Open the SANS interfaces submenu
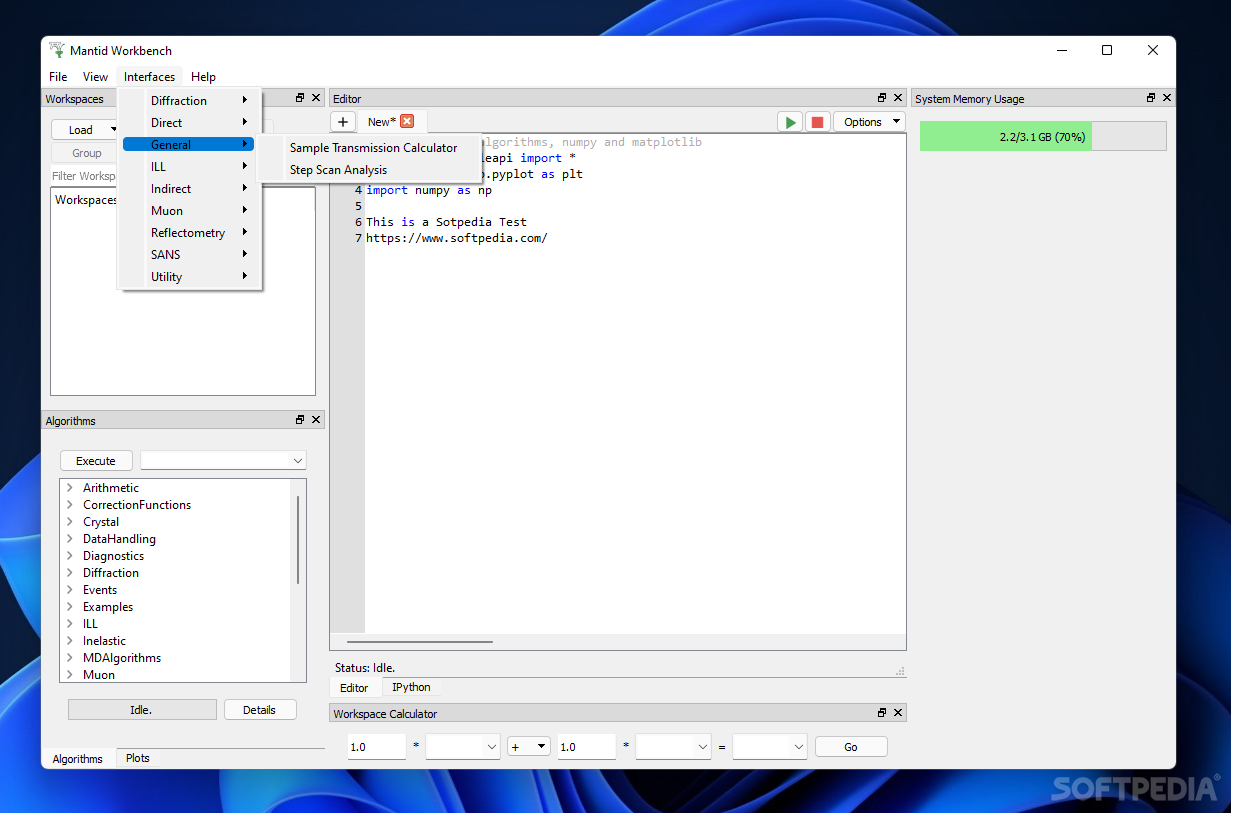This screenshot has height=816, width=1236. tap(189, 254)
